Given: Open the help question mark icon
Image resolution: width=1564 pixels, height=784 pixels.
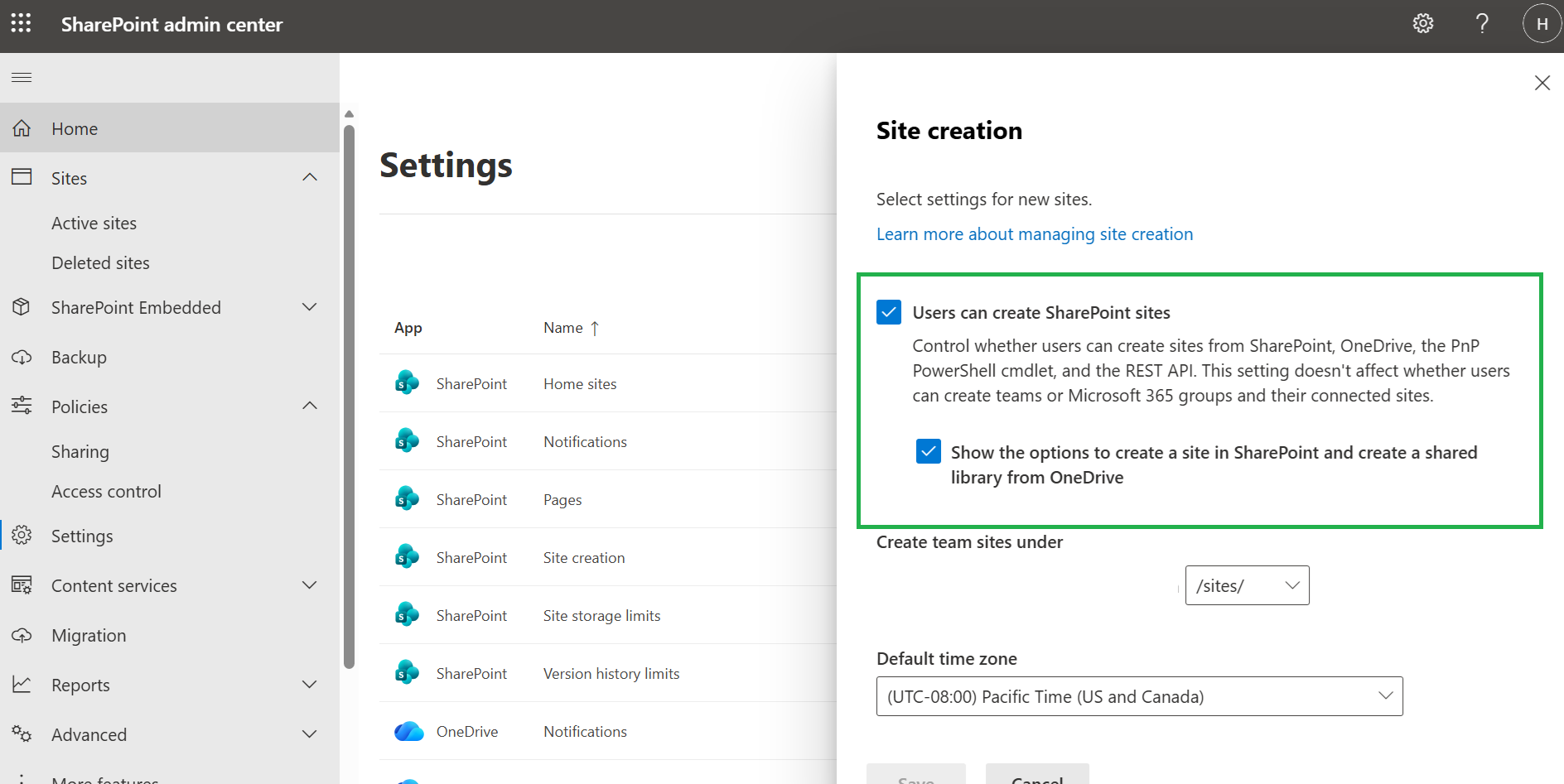Looking at the screenshot, I should pyautogui.click(x=1483, y=23).
